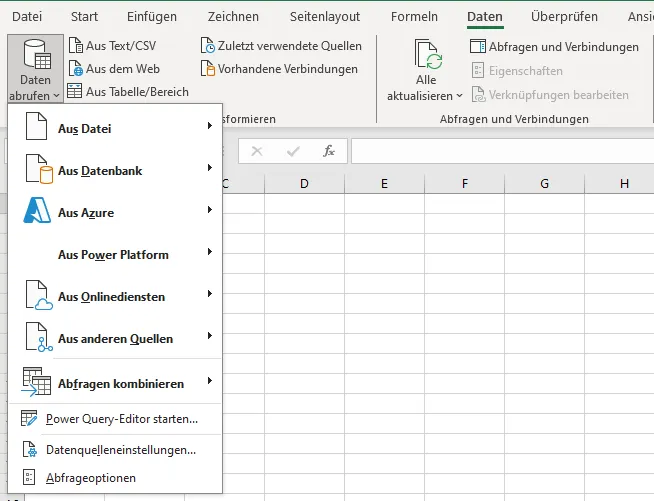Click into the formula bar input
654x501 pixels.
(x=503, y=151)
